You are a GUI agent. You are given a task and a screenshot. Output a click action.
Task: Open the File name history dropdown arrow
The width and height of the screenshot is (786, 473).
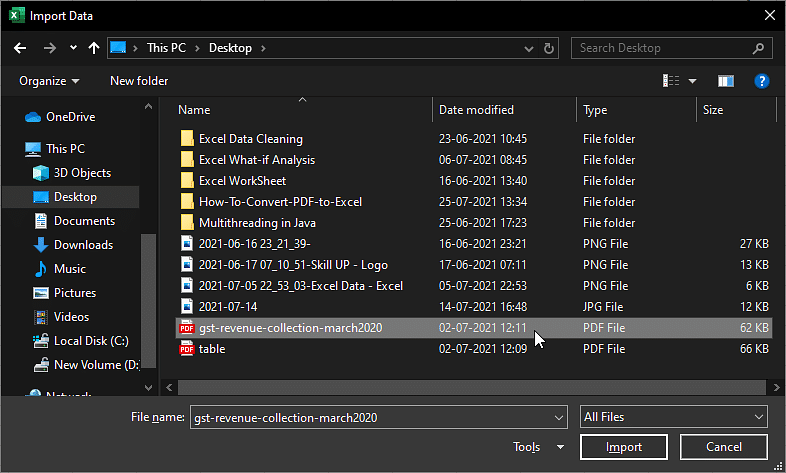(558, 417)
